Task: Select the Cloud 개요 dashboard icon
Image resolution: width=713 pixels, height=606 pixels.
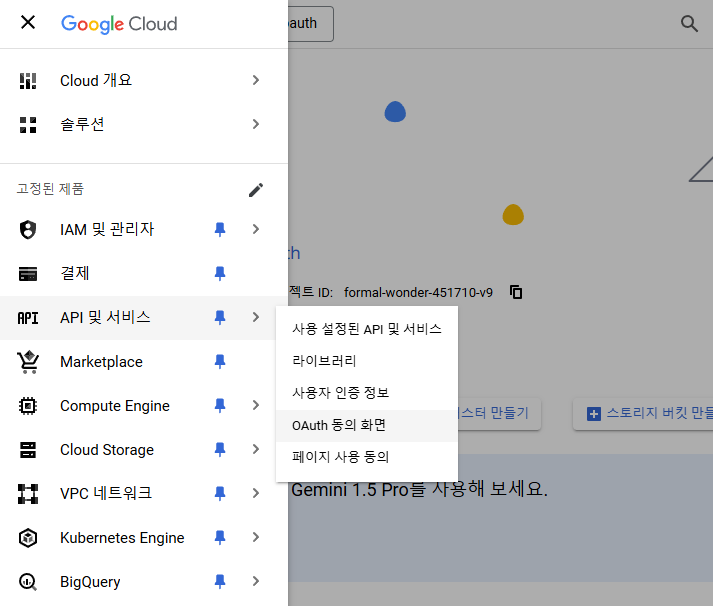Action: tap(28, 80)
